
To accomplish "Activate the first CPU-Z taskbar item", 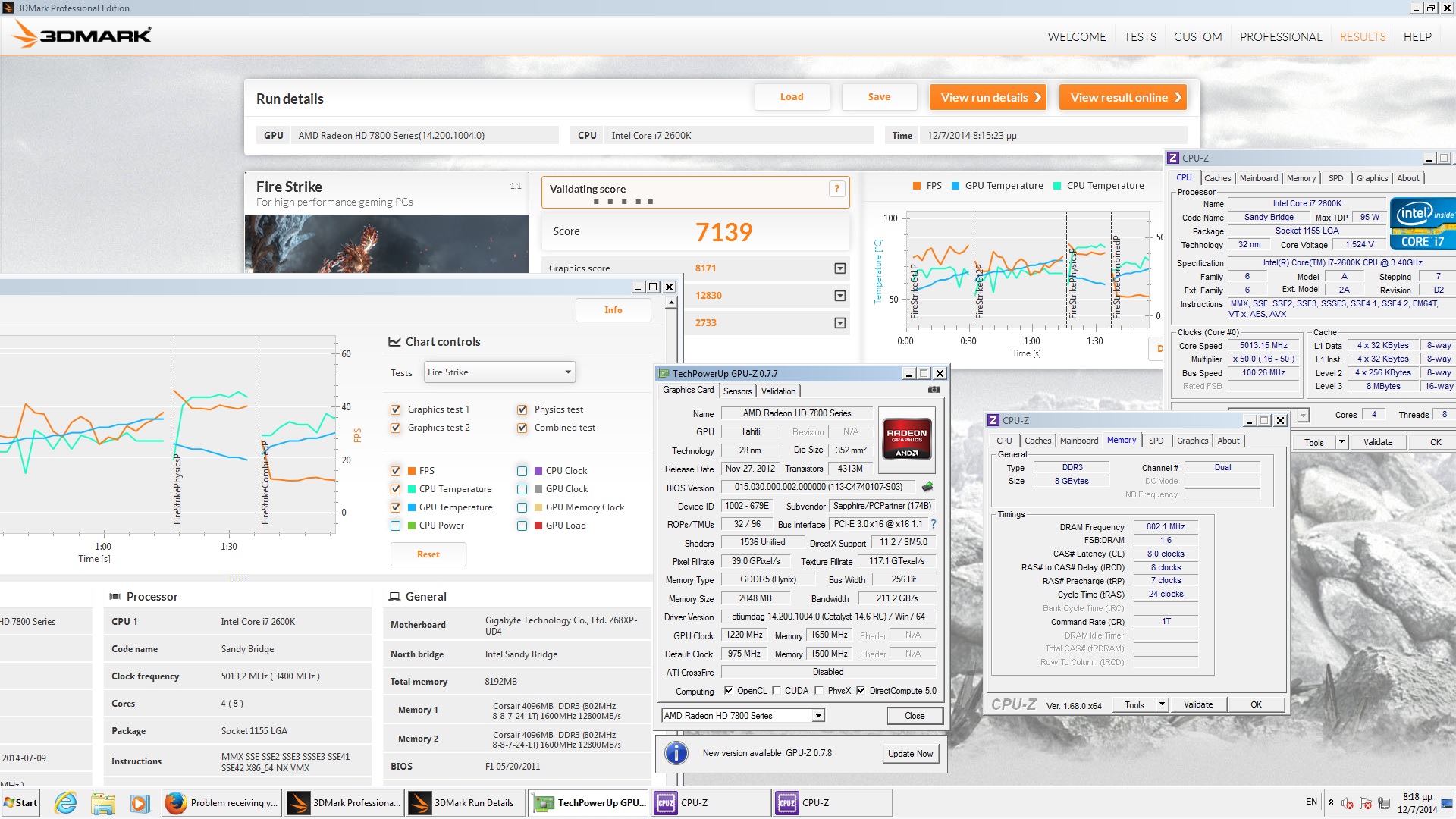I will 711,802.
